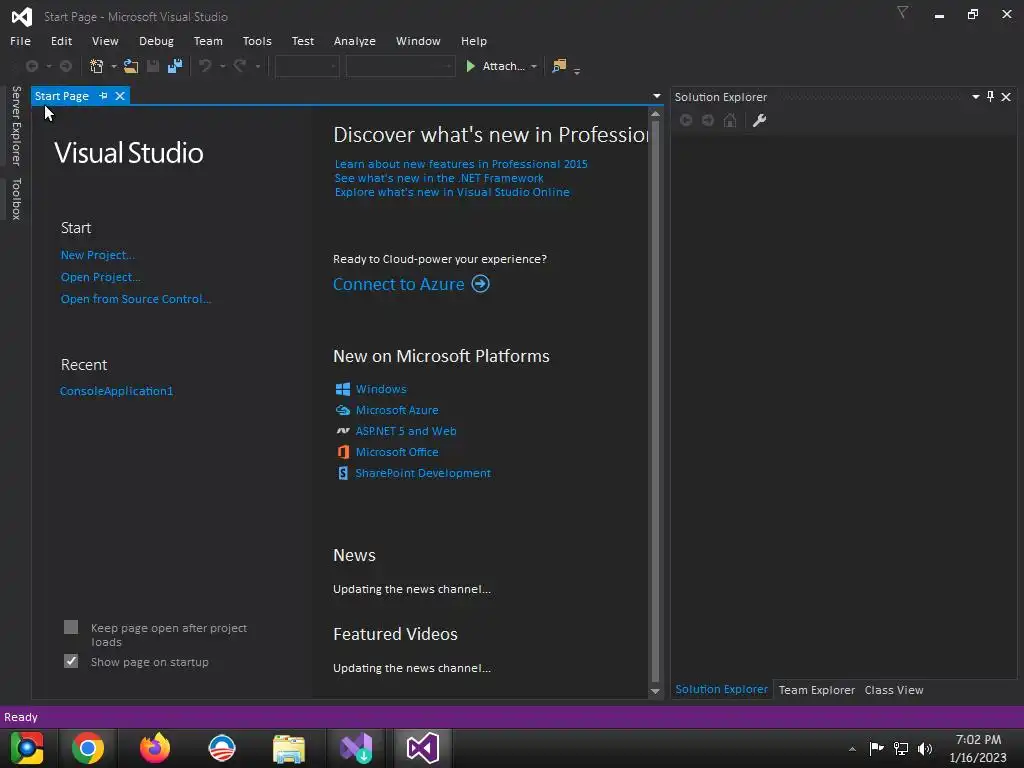Click the Open File toolbar icon
The width and height of the screenshot is (1024, 768).
(x=131, y=66)
